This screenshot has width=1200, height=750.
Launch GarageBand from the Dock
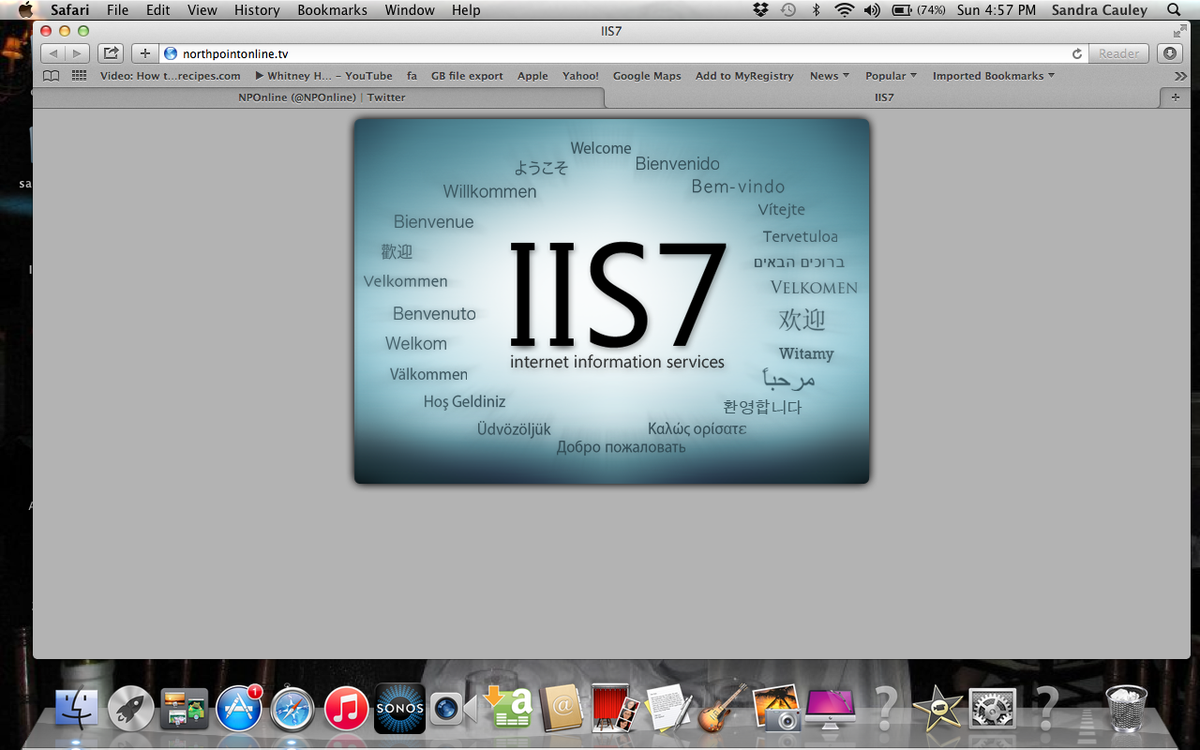[x=723, y=708]
